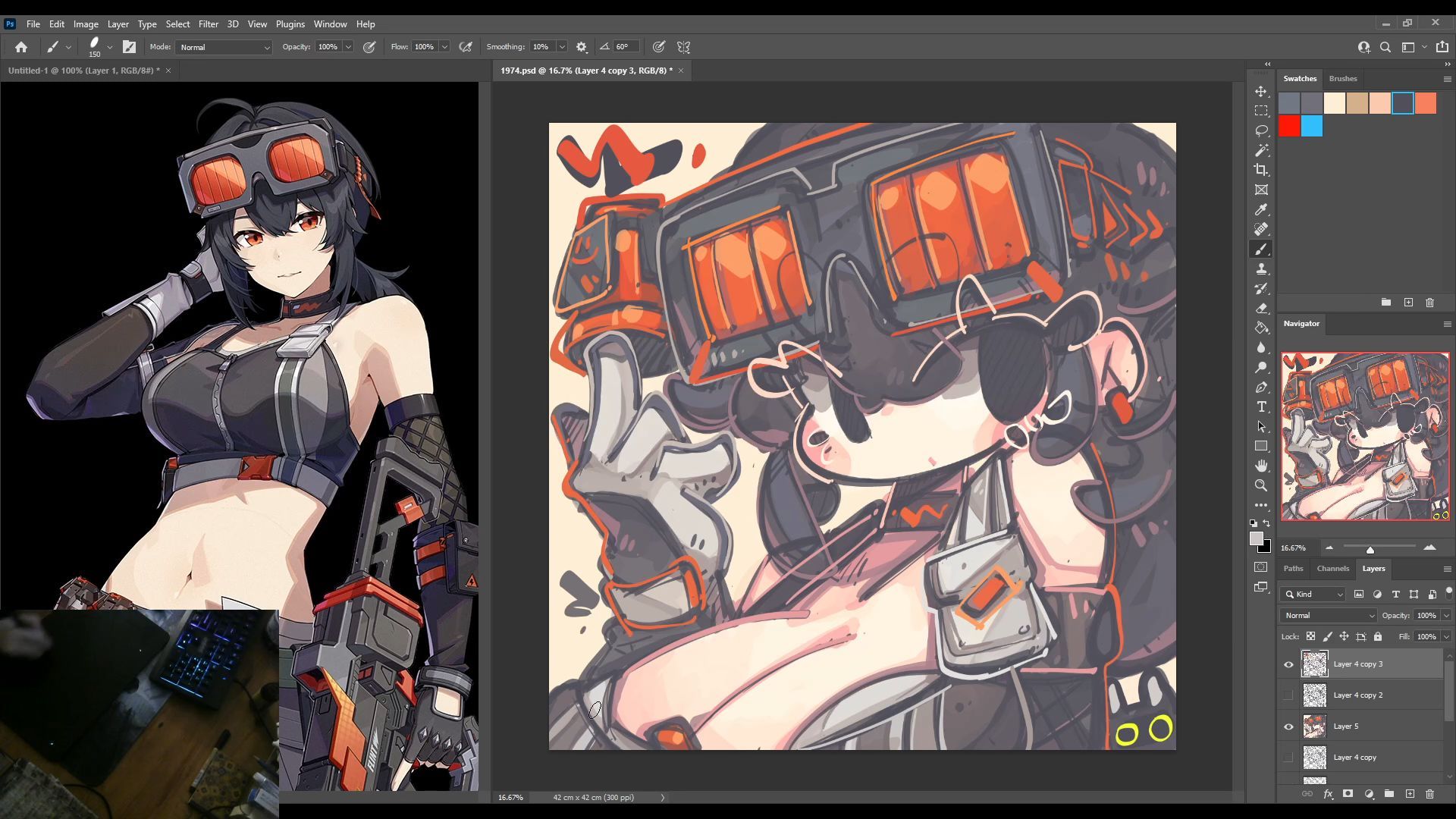Select the Brush tool in toolbox

(x=1261, y=249)
